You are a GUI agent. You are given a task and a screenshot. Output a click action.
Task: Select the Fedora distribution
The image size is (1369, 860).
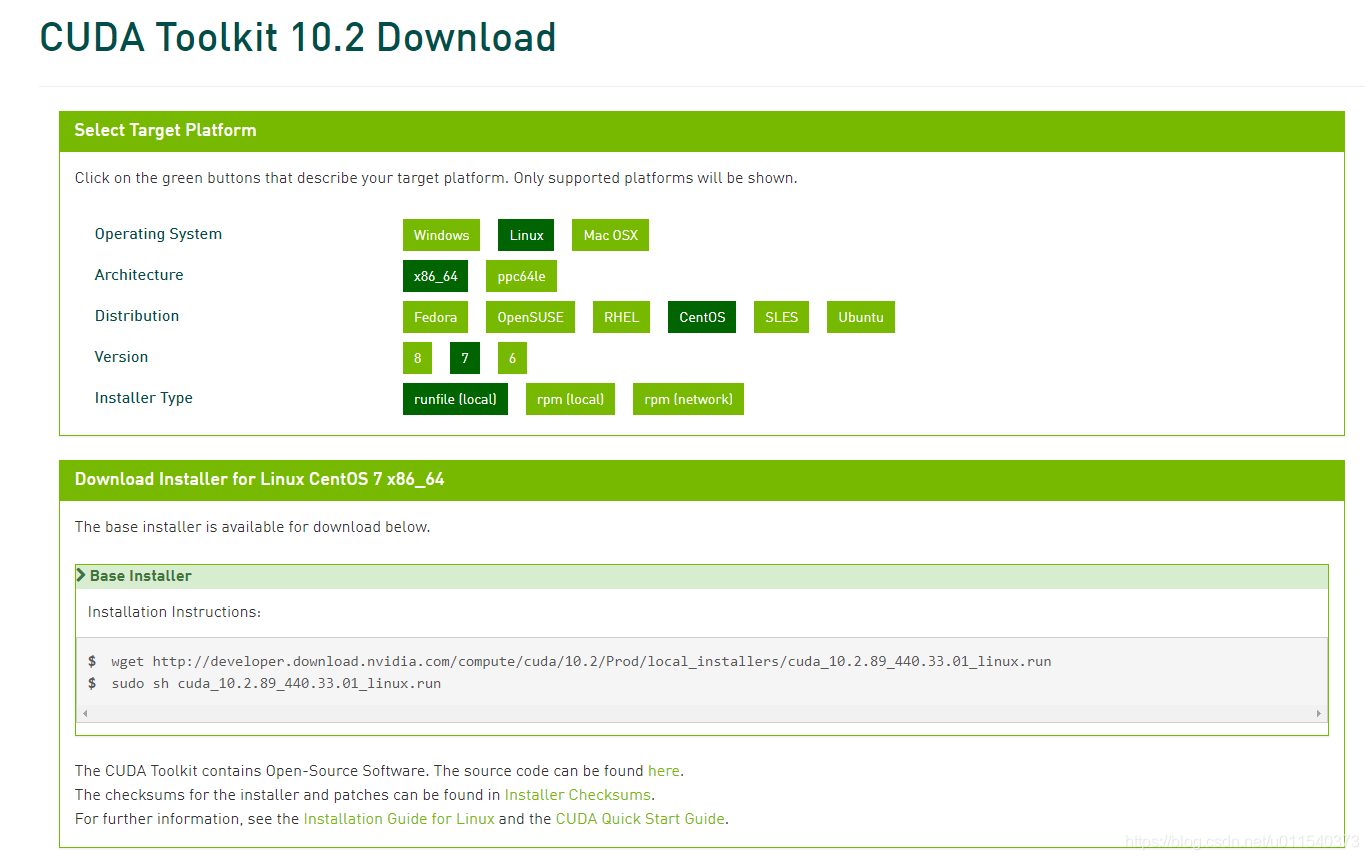[435, 317]
